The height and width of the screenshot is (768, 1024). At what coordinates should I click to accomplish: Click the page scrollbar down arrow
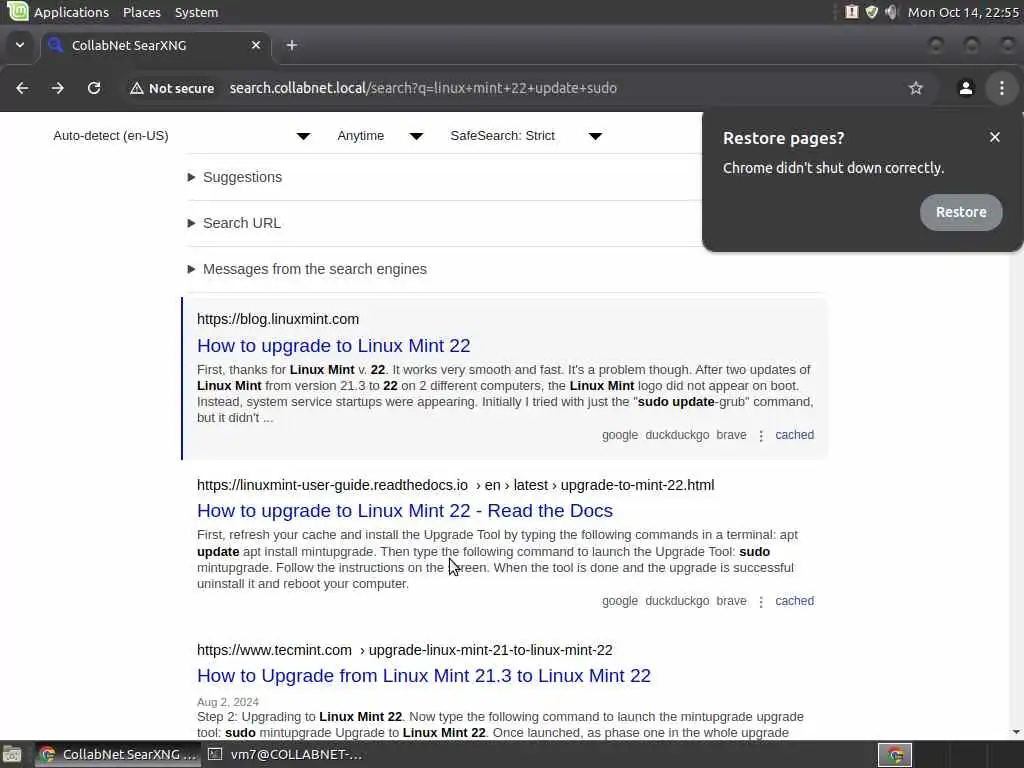click(x=1016, y=733)
